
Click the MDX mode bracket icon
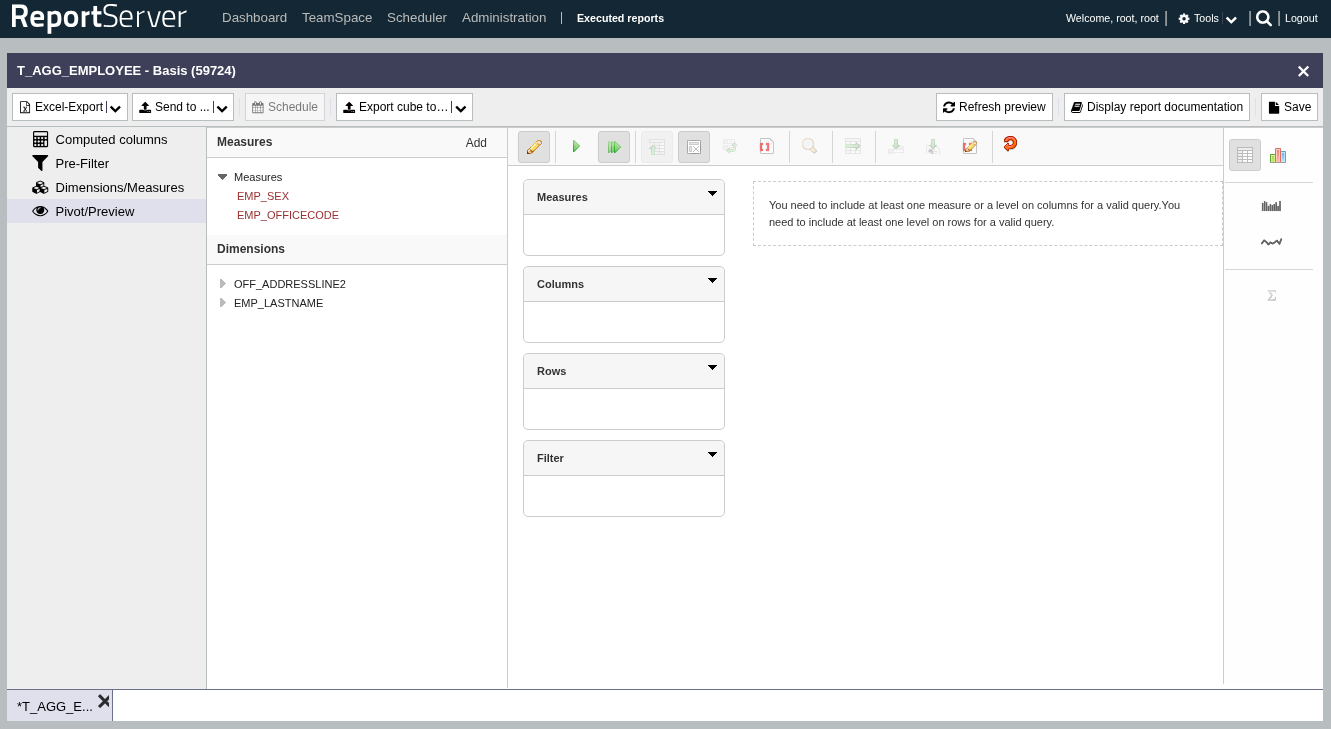click(x=766, y=147)
